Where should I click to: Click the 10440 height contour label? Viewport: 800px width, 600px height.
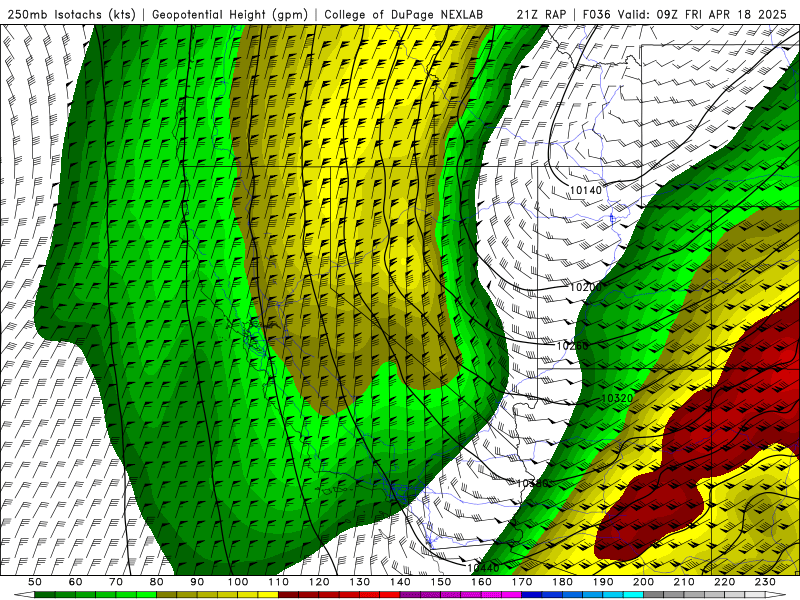[x=483, y=567]
